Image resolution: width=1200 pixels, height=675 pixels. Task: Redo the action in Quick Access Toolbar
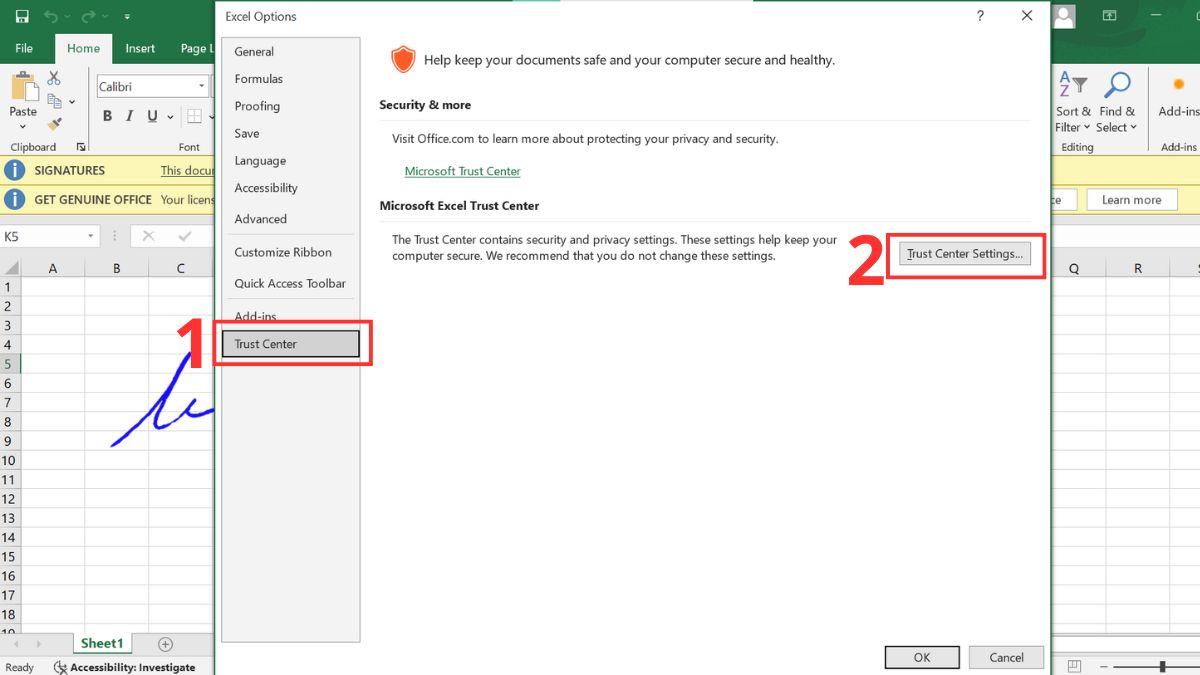pos(88,17)
